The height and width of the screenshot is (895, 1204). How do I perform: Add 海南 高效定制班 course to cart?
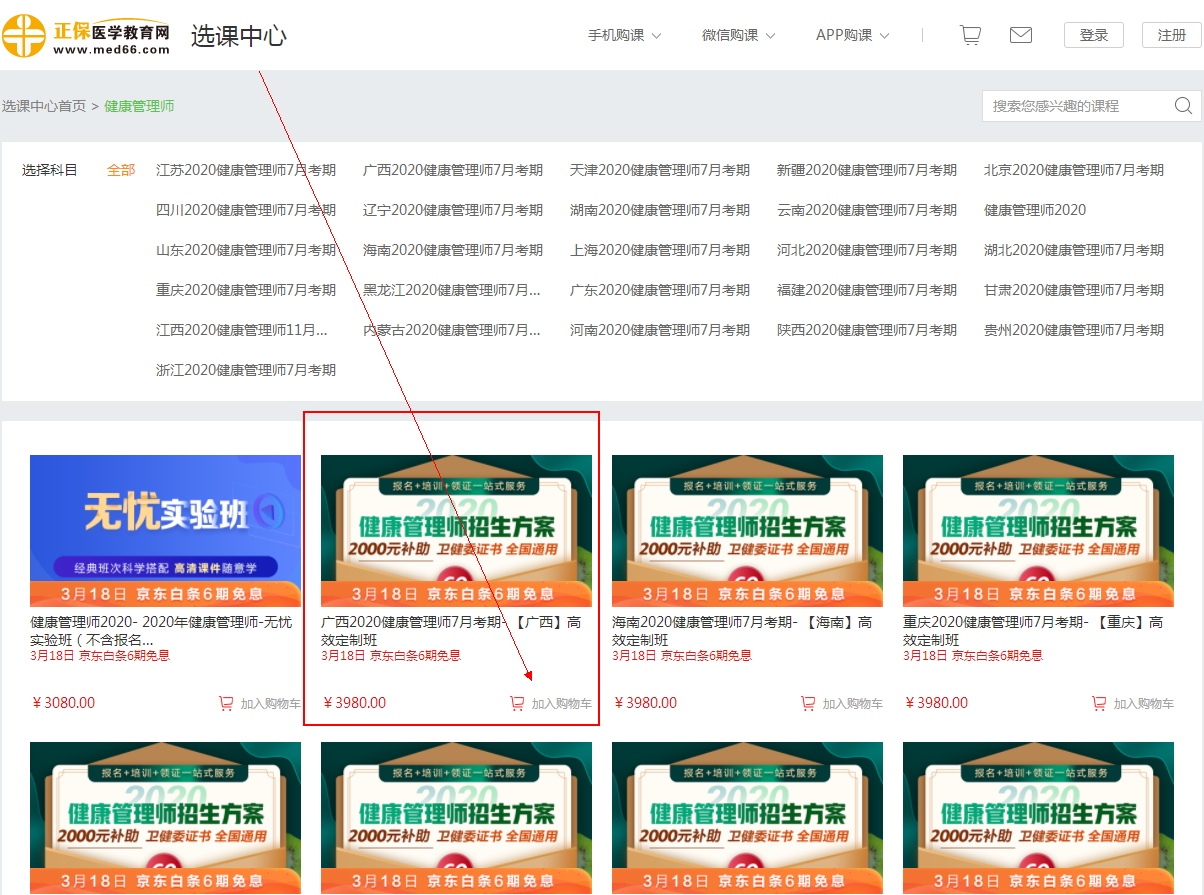(842, 704)
